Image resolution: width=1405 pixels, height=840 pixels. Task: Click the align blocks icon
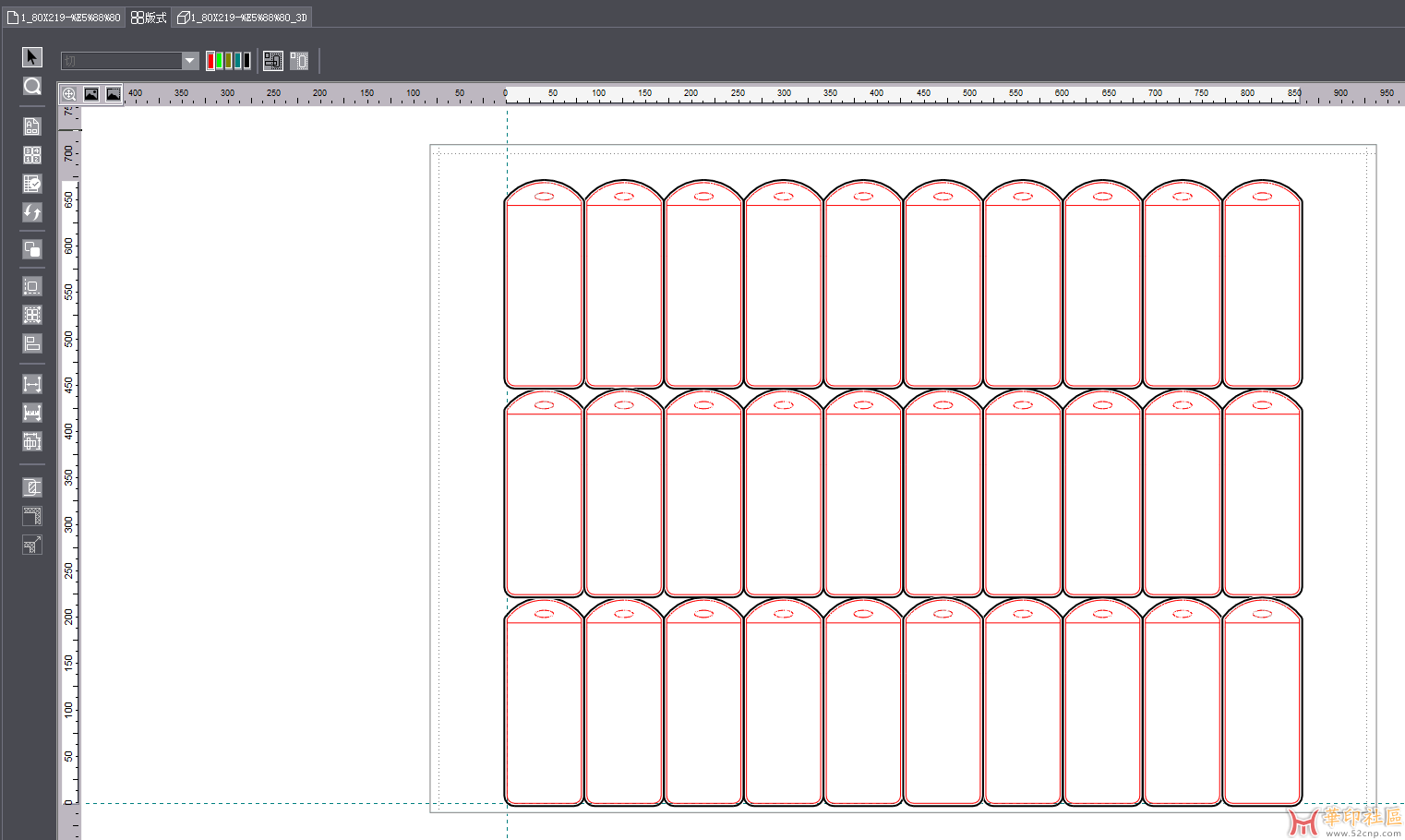pos(32,343)
